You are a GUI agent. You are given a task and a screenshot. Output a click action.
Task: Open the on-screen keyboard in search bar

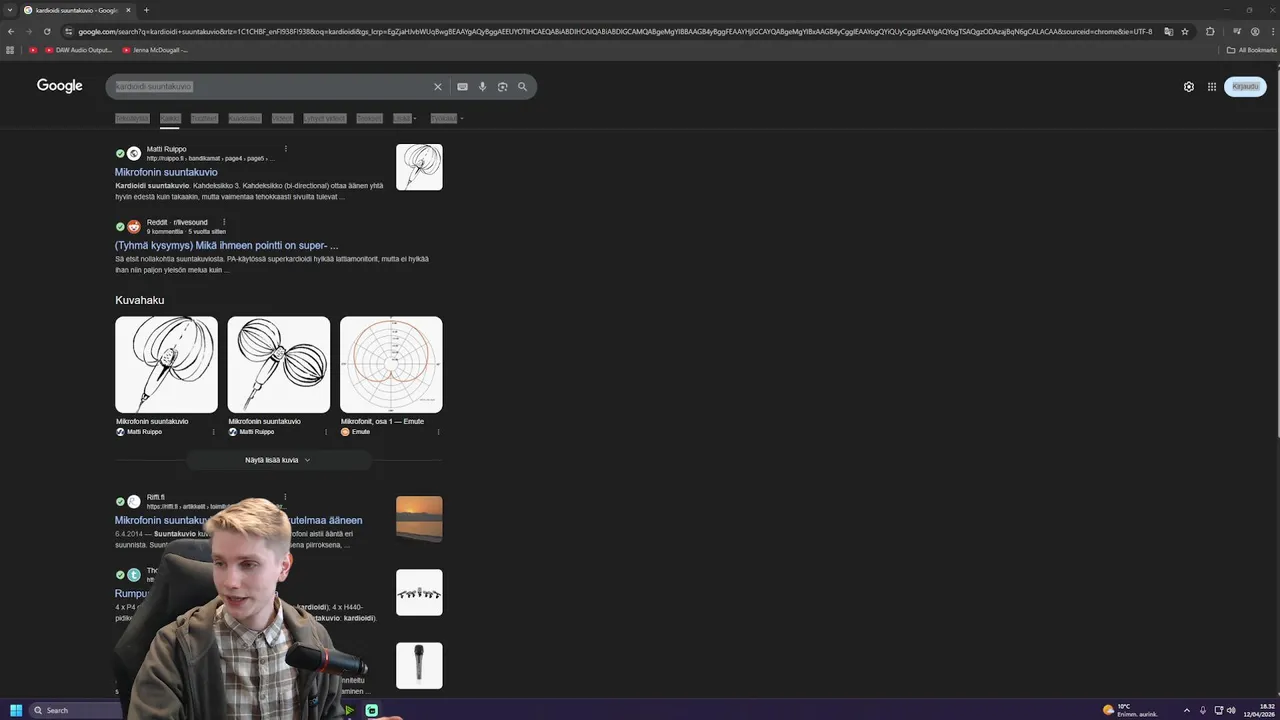click(x=462, y=87)
